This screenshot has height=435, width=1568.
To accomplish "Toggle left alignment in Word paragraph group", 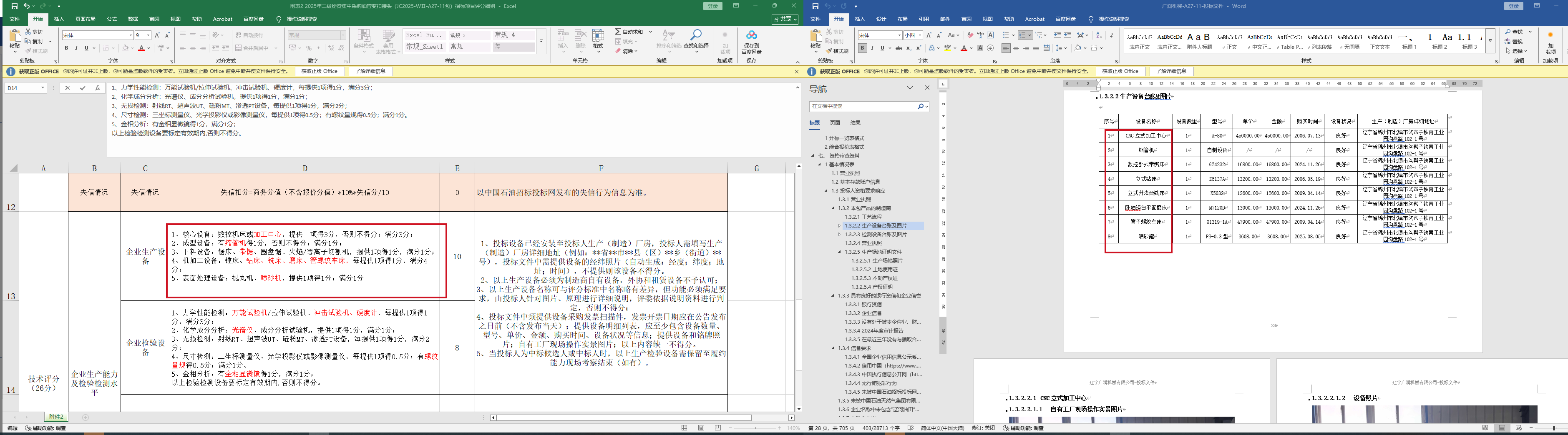I will click(x=1006, y=48).
